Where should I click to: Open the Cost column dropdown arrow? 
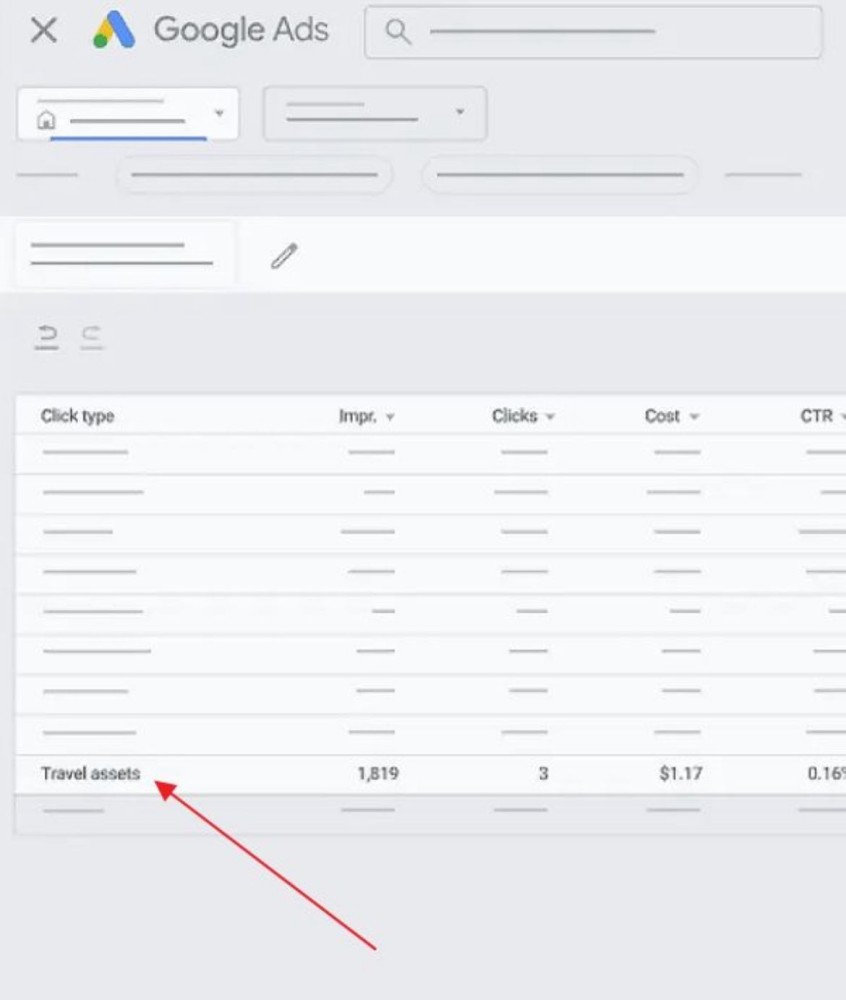coord(694,417)
